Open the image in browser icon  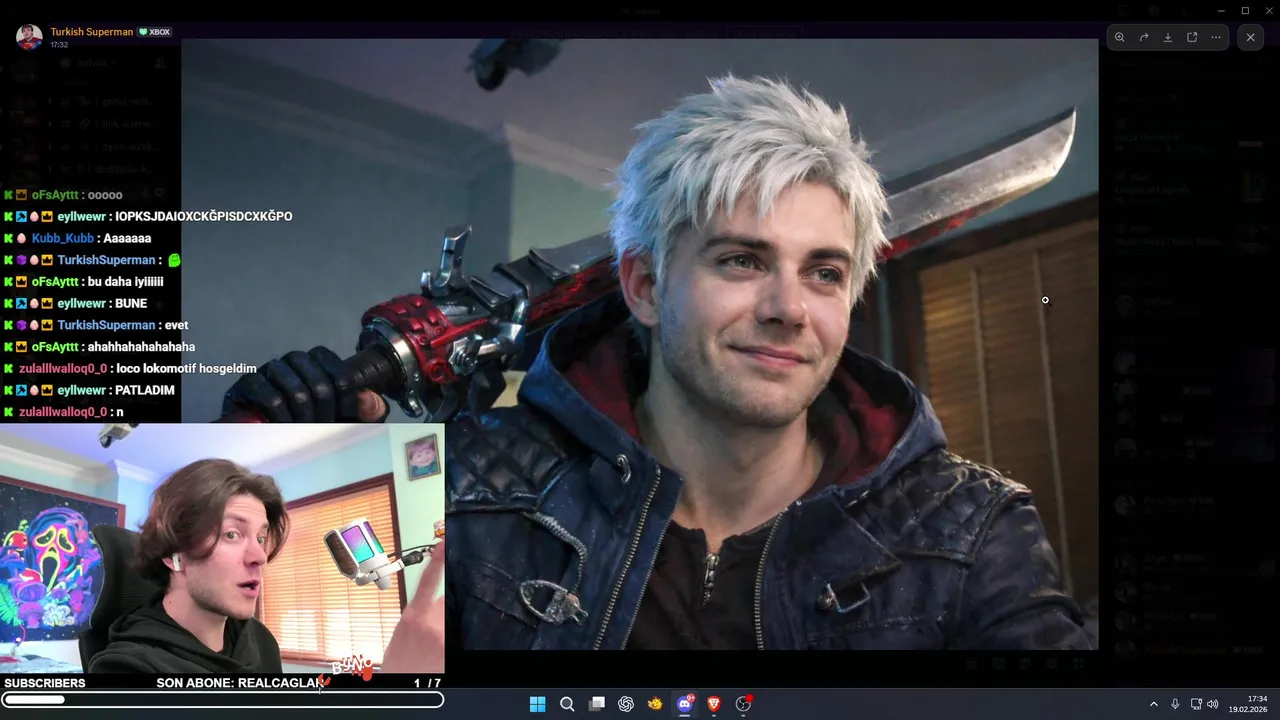click(1192, 37)
